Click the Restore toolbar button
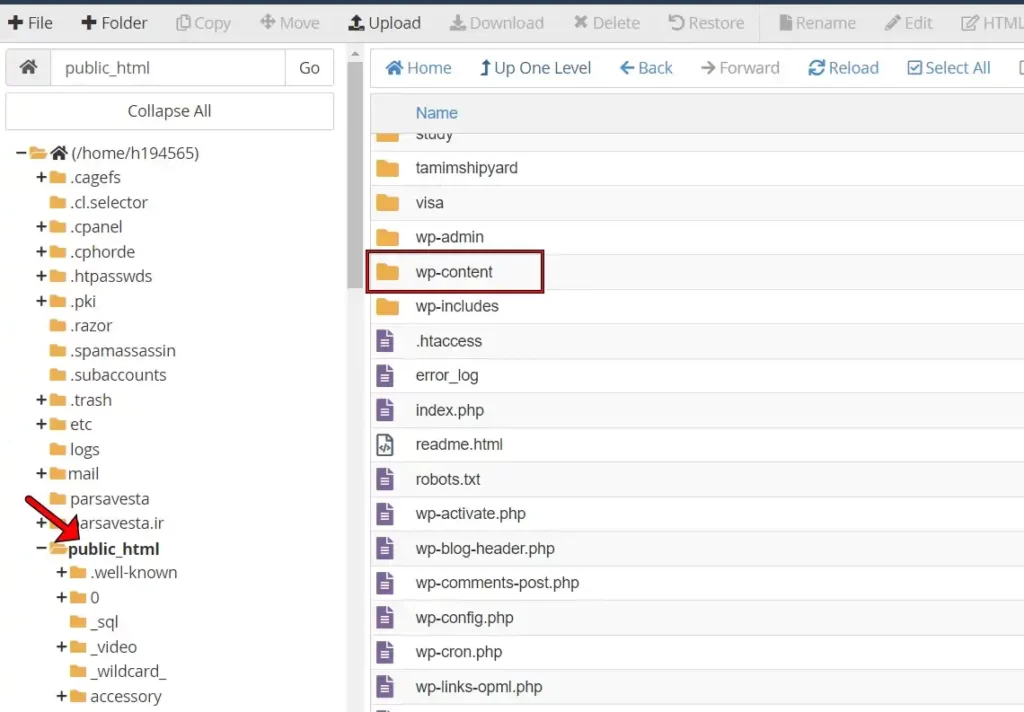This screenshot has width=1024, height=712. pyautogui.click(x=706, y=23)
